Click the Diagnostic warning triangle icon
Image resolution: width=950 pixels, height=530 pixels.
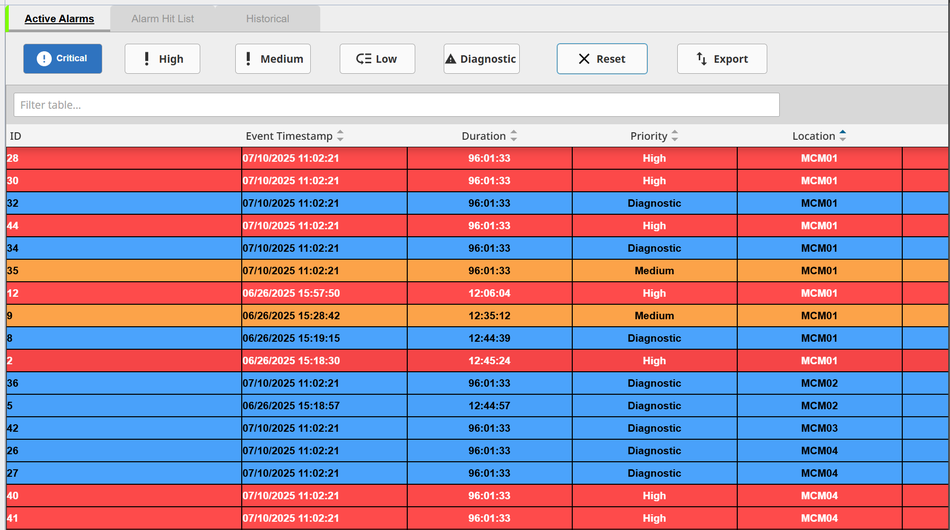pyautogui.click(x=451, y=59)
